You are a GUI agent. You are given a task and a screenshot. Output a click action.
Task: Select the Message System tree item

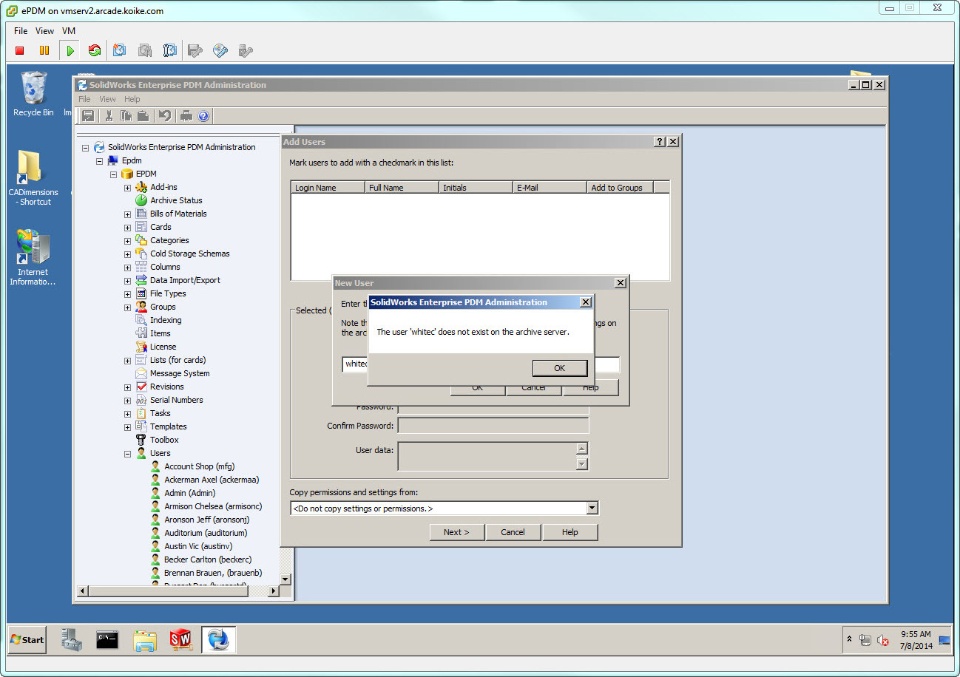tap(180, 373)
